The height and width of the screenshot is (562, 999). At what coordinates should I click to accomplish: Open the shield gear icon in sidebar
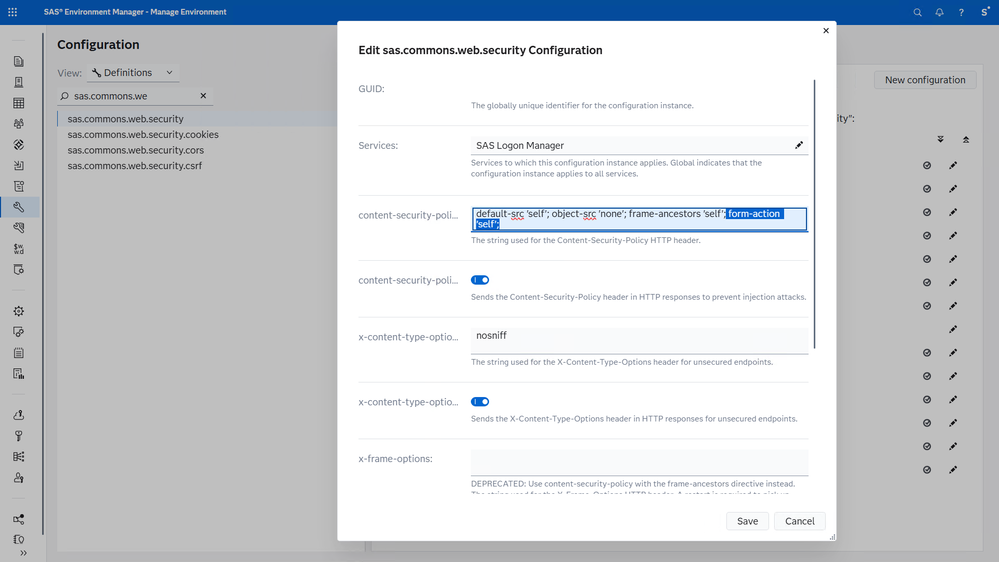pyautogui.click(x=18, y=270)
